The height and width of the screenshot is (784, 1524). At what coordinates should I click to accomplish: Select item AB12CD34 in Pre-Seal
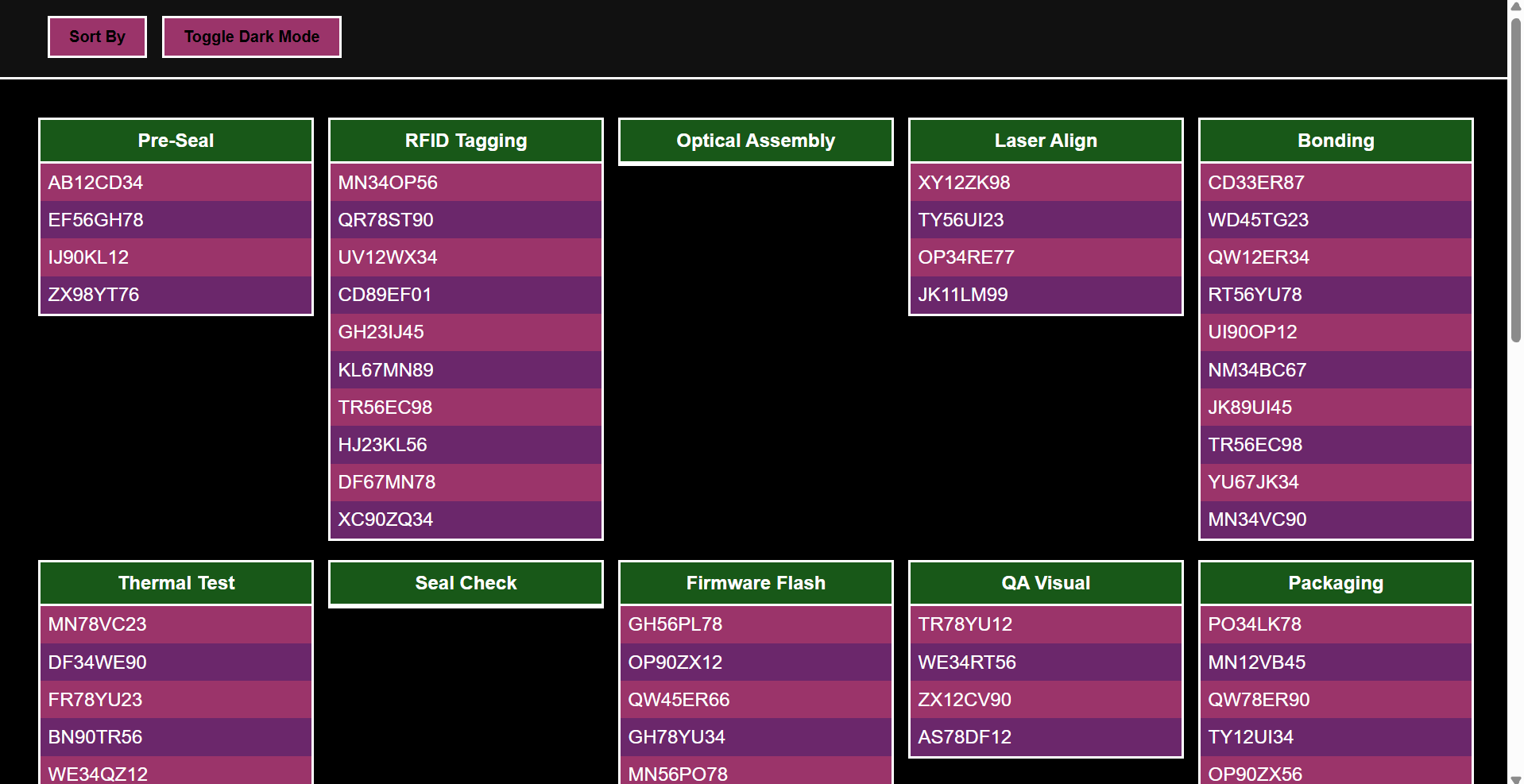176,183
